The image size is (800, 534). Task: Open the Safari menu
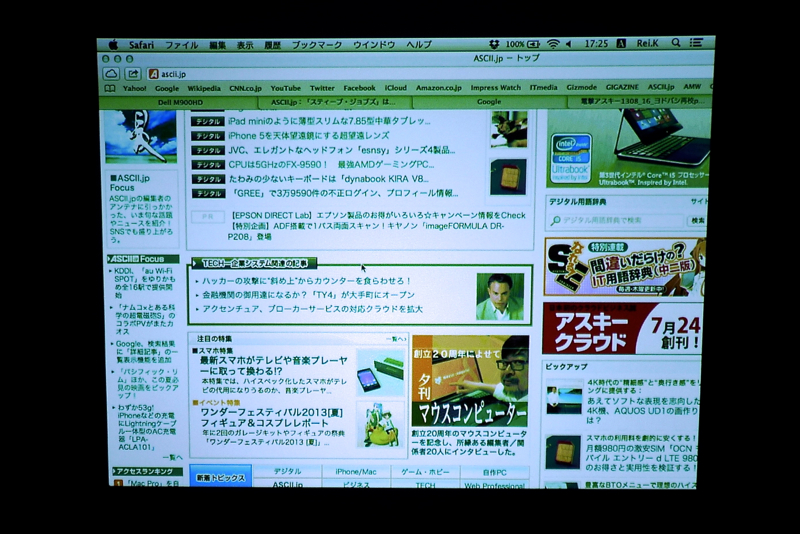[x=141, y=45]
